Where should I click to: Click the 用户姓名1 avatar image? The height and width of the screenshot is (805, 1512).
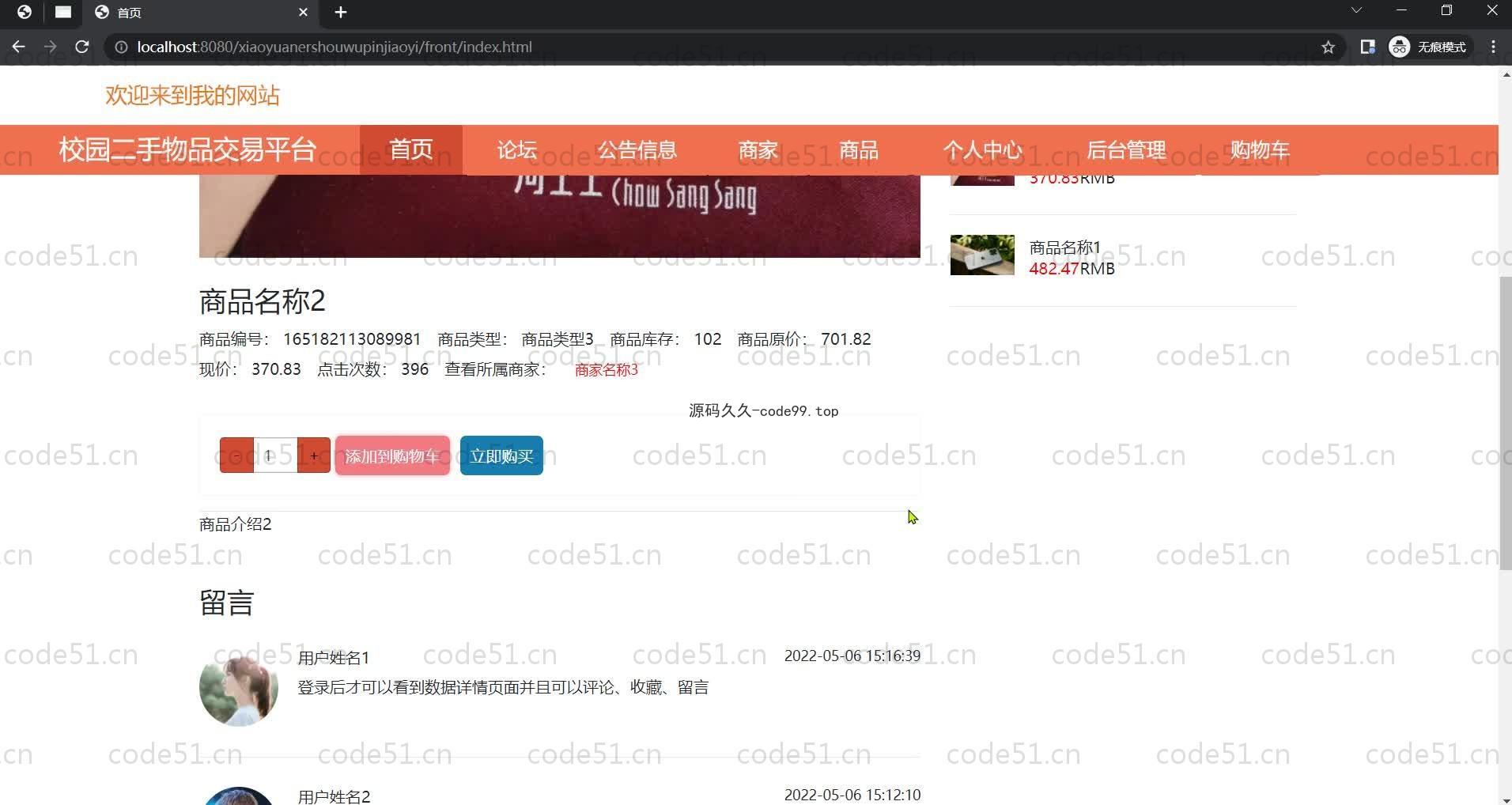[x=239, y=686]
